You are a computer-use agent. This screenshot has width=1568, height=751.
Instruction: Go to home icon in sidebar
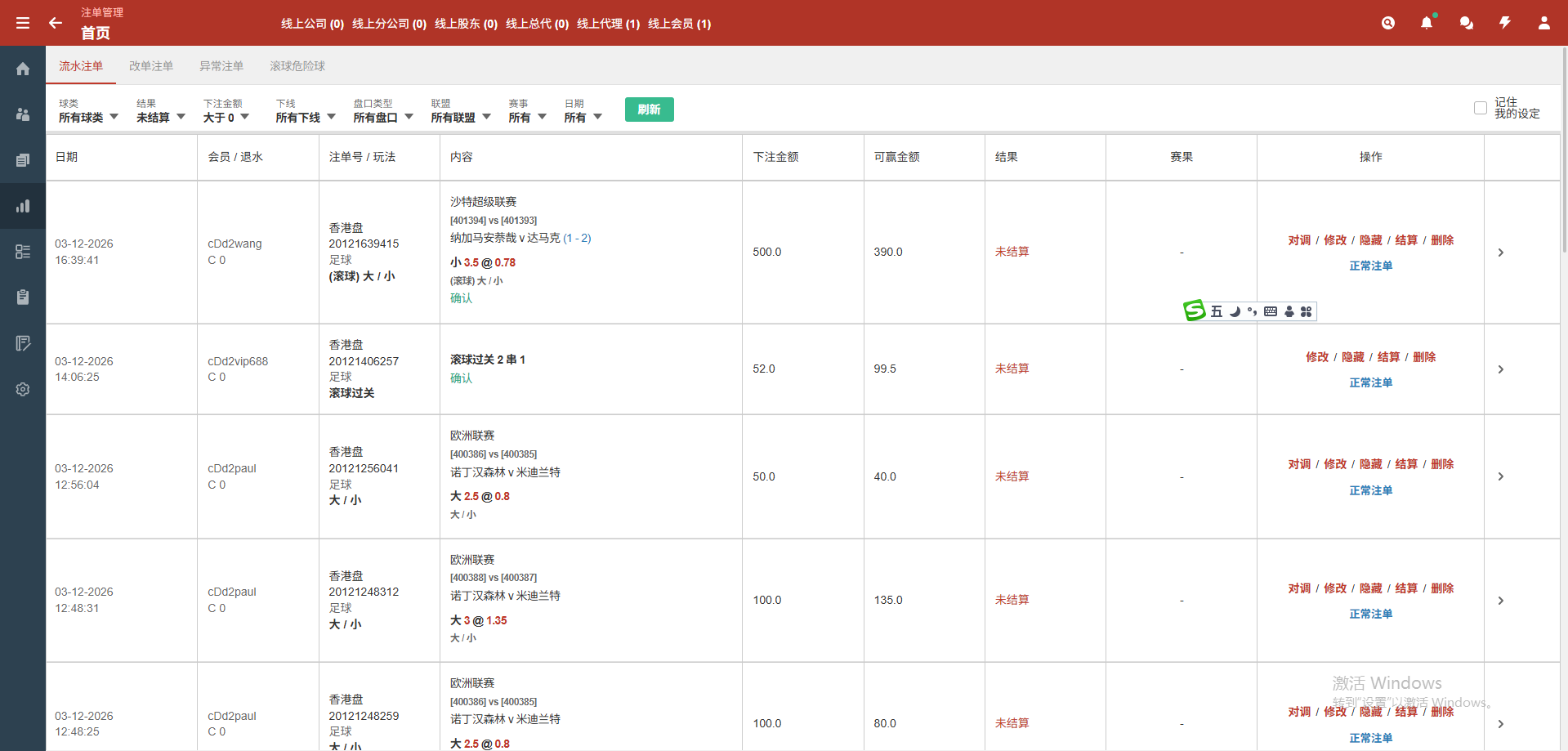tap(23, 69)
